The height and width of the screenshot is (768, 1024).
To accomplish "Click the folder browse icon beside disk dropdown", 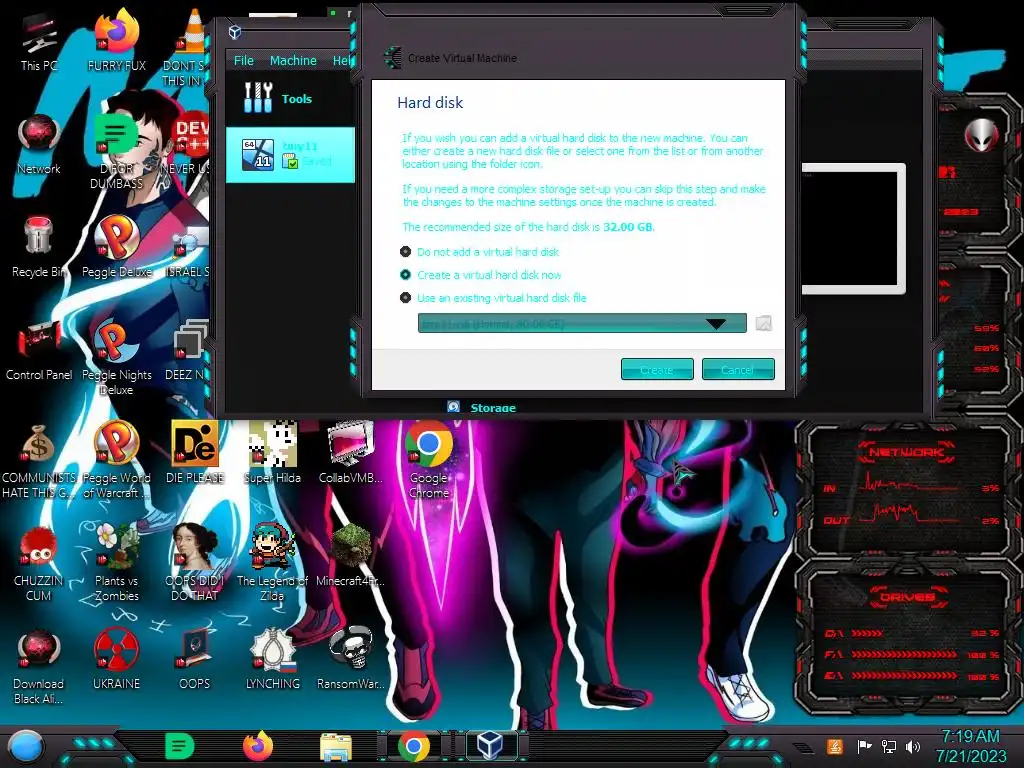I will (x=763, y=323).
